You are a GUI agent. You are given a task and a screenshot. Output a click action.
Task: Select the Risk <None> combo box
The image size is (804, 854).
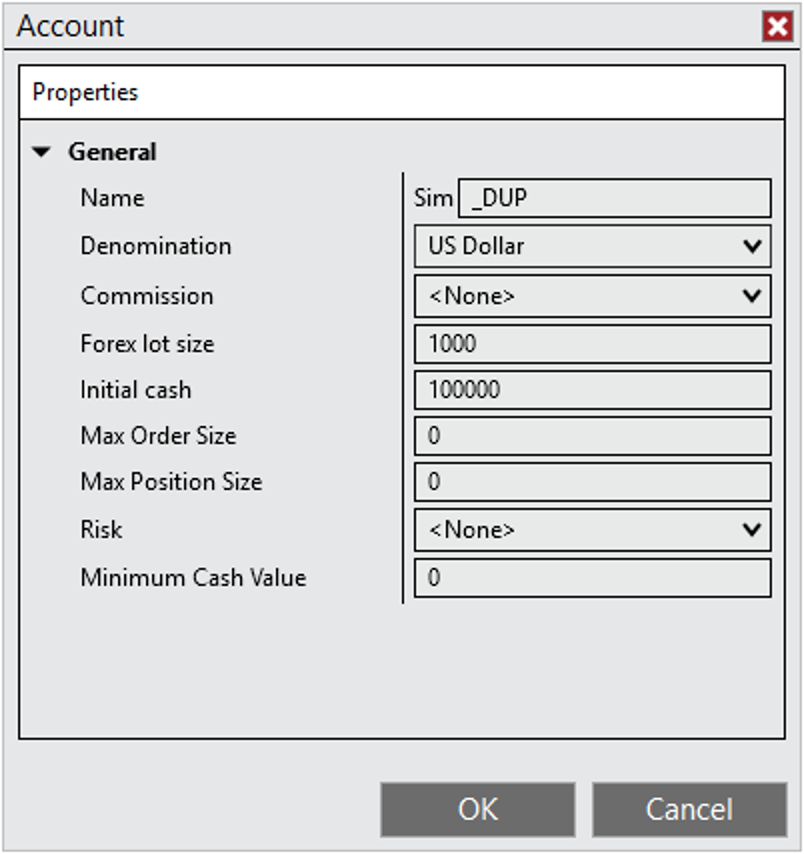[593, 529]
